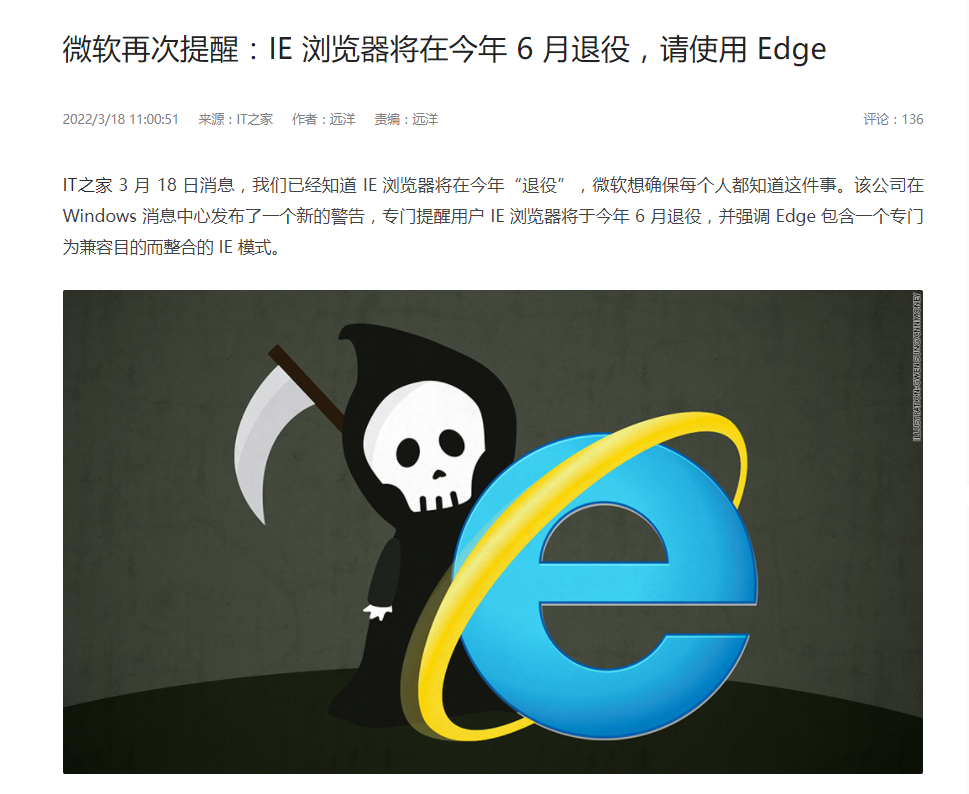Open the article's main illustration thumbnail
The width and height of the screenshot is (969, 794).
click(493, 531)
